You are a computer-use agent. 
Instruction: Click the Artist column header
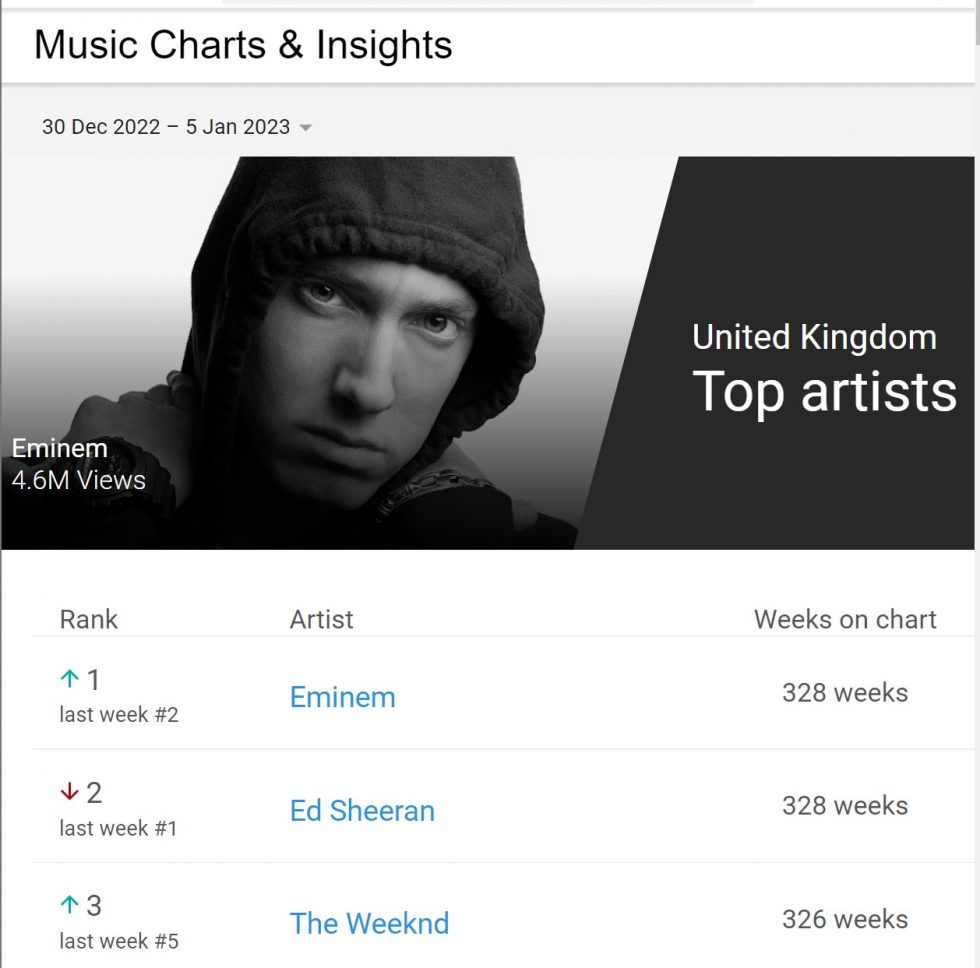[321, 619]
